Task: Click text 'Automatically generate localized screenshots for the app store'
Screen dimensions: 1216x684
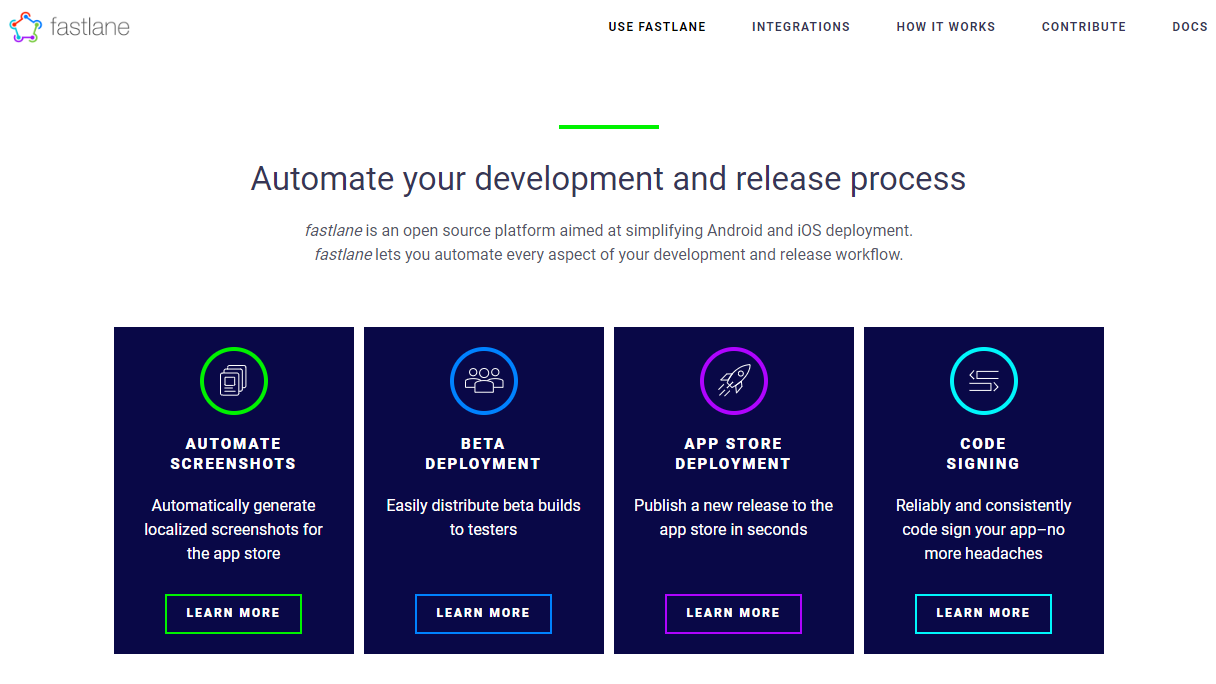Action: click(x=234, y=530)
